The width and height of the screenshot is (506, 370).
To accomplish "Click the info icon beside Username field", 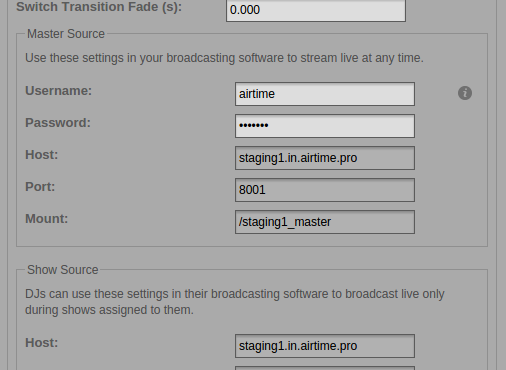I will (x=465, y=93).
